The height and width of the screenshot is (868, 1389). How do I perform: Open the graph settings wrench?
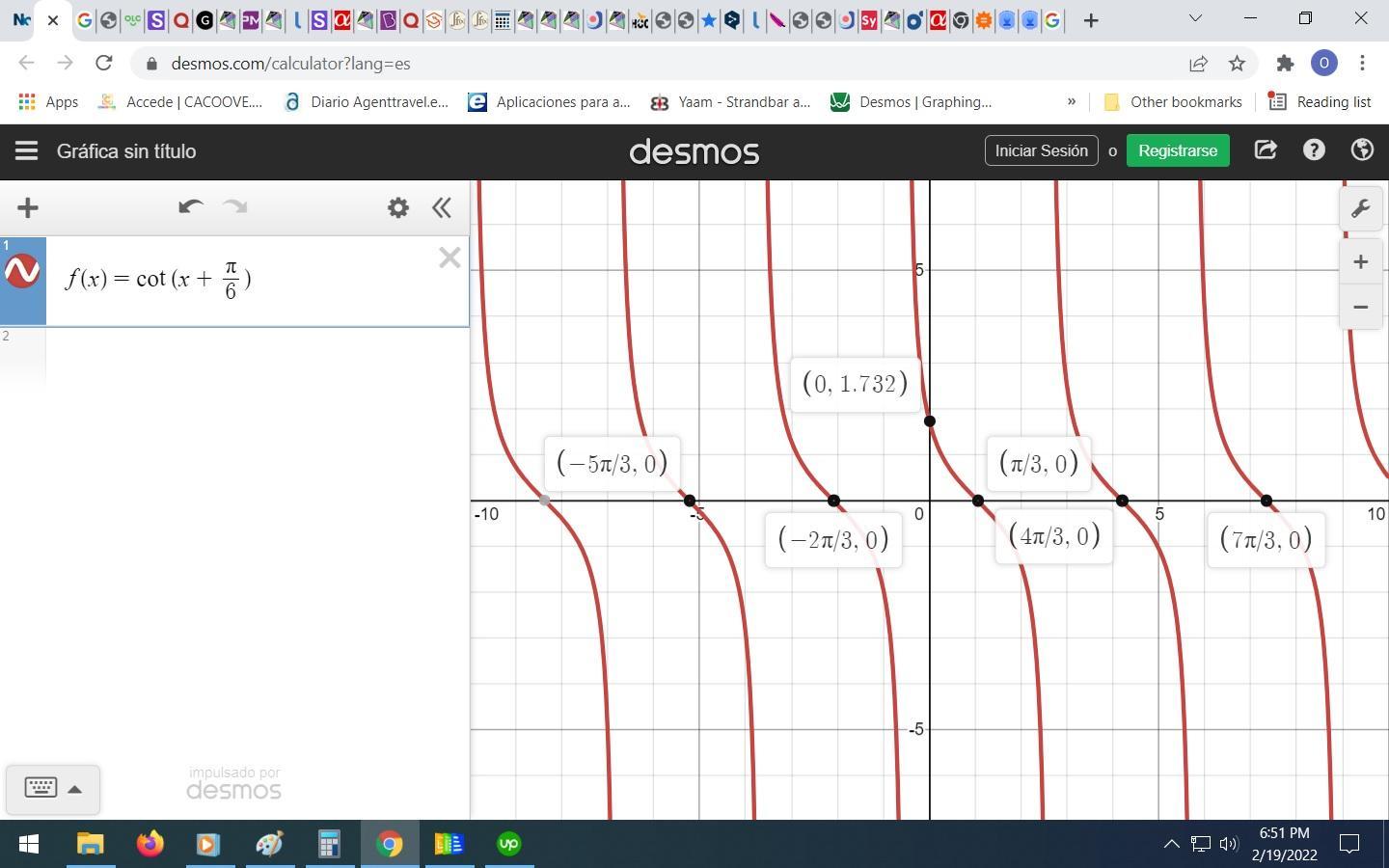tap(1360, 209)
